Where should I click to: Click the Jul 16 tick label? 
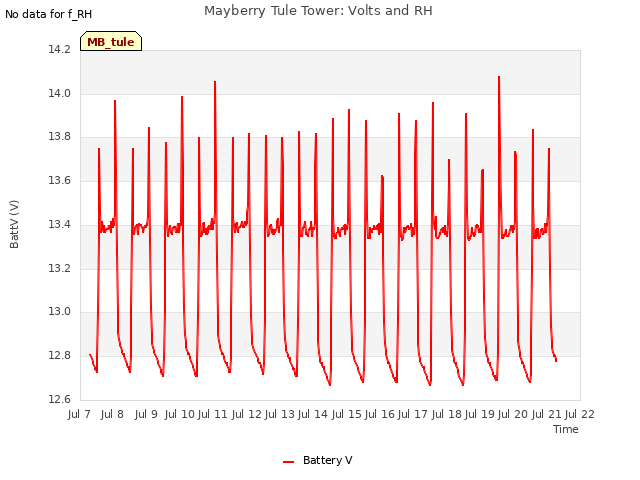(380, 414)
